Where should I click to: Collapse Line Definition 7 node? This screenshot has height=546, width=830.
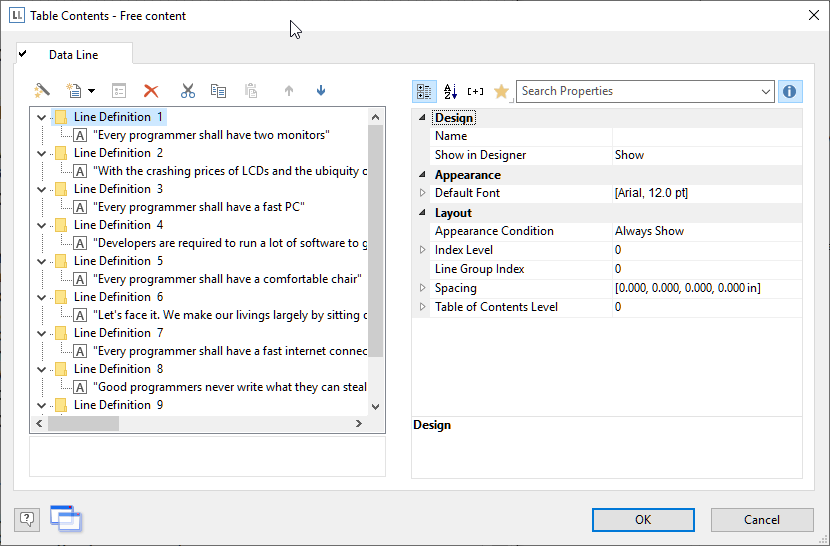pos(41,334)
